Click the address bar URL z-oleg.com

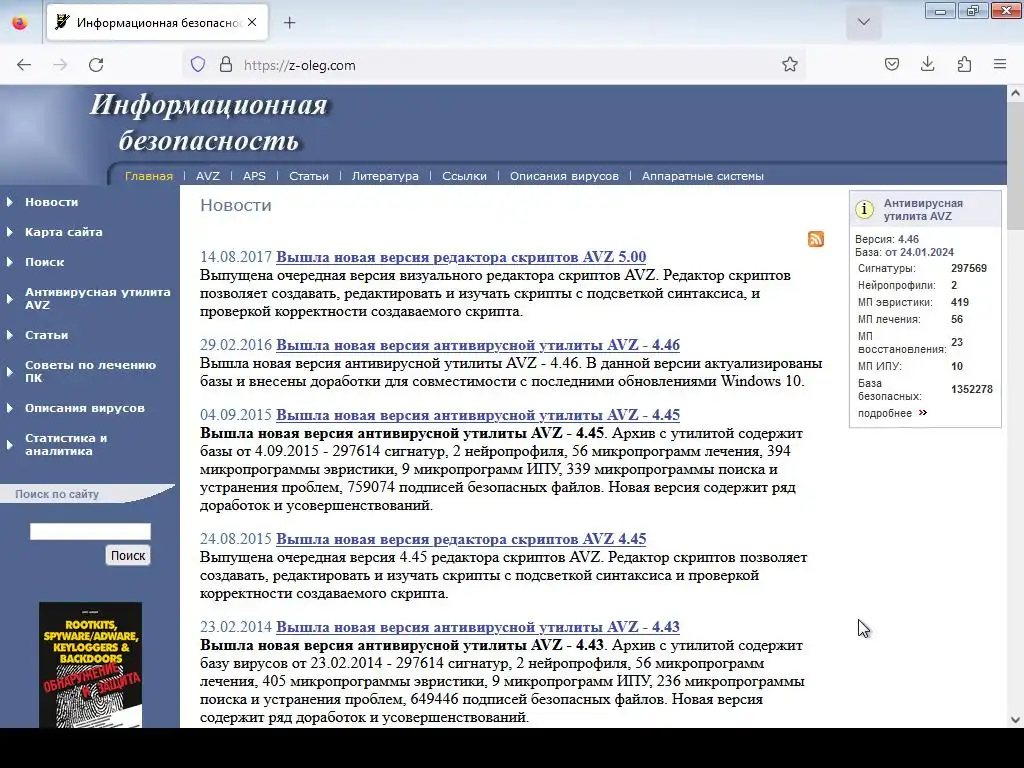point(300,65)
